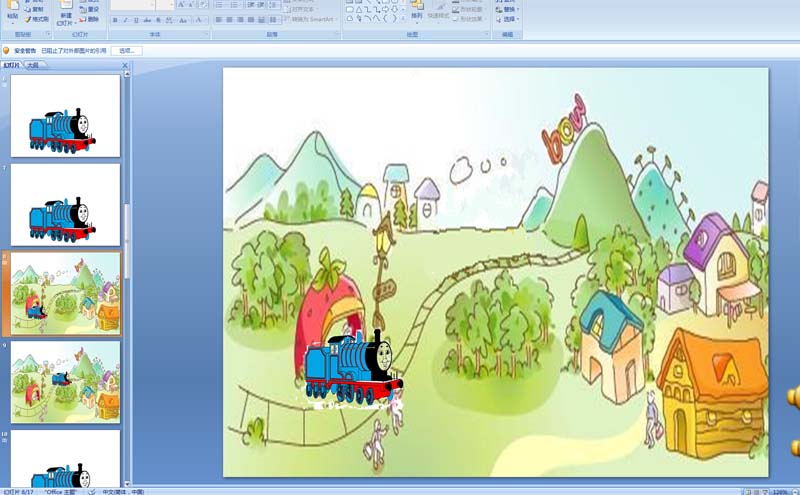Screen dimensions: 800x495
Task: Open the Clipboard group dialog launcher
Action: click(48, 34)
